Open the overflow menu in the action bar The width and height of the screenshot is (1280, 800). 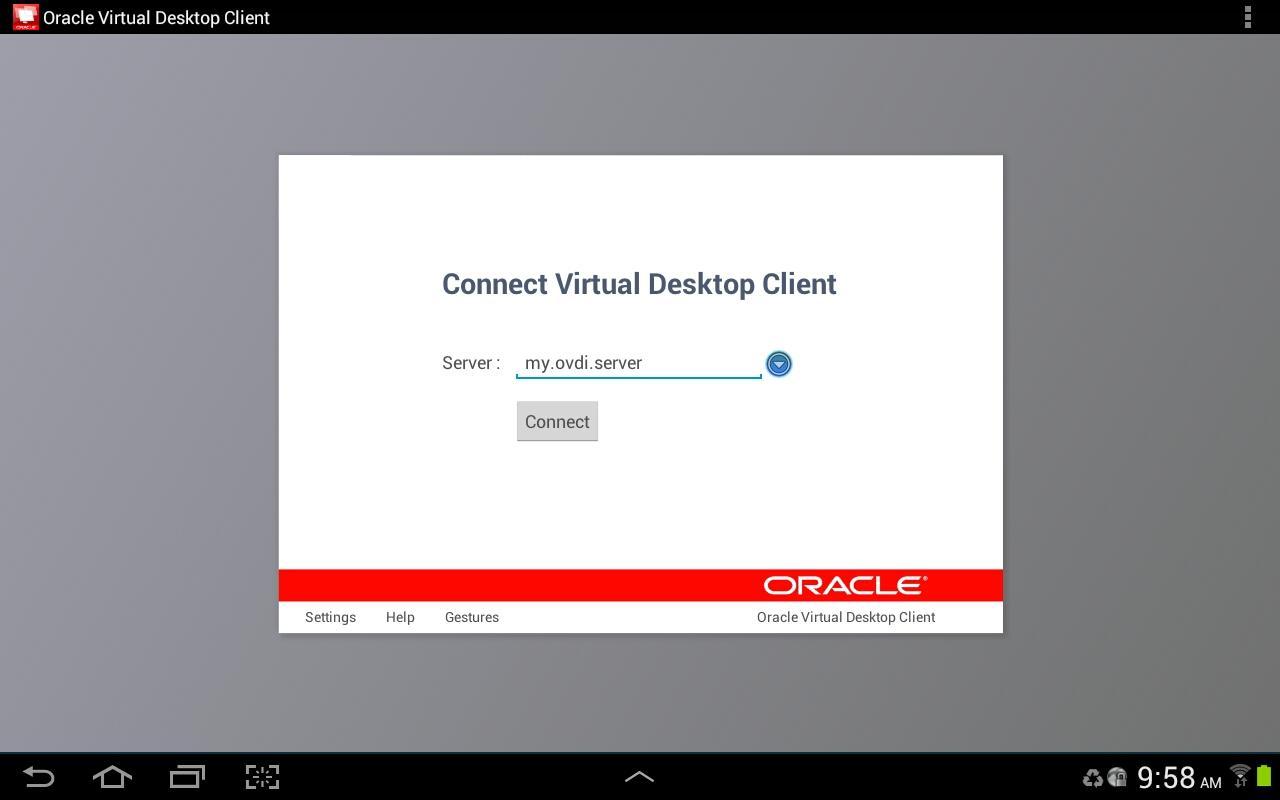[1247, 17]
